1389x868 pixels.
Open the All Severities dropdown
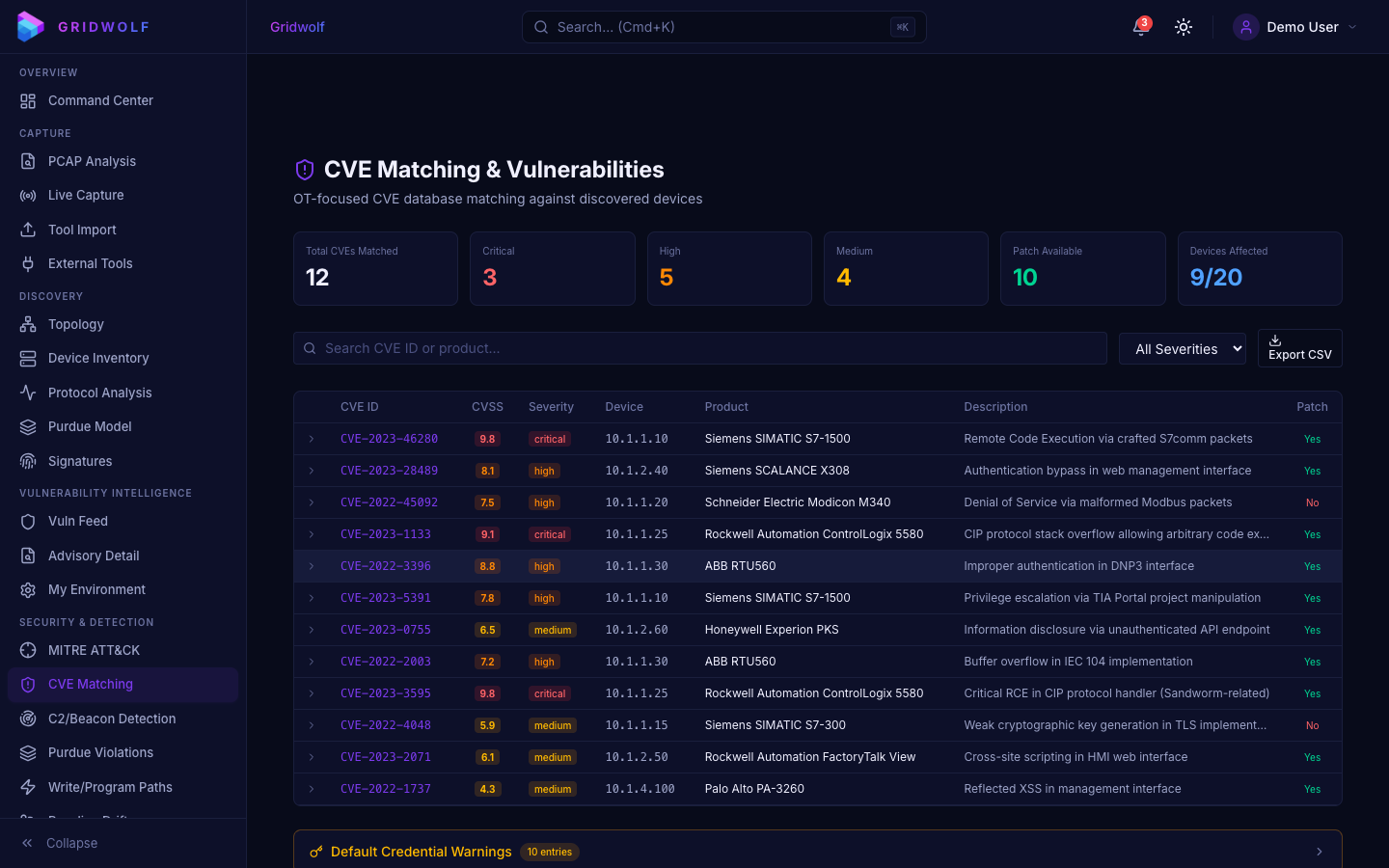click(x=1183, y=348)
